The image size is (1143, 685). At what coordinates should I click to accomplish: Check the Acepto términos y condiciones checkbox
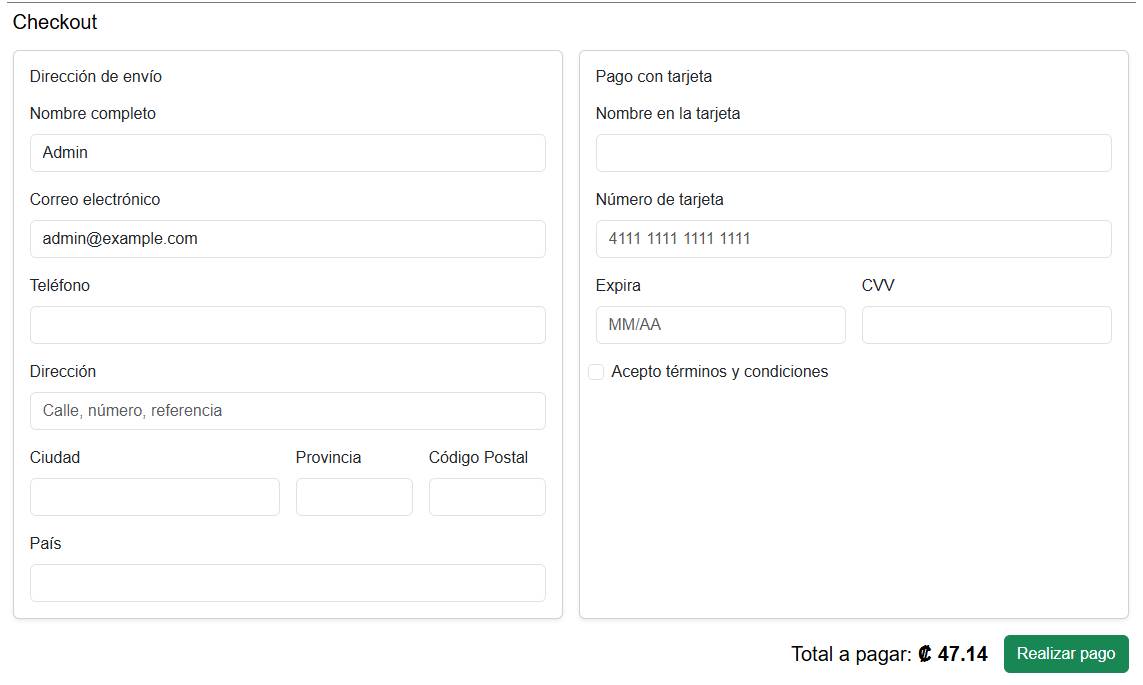coord(596,372)
